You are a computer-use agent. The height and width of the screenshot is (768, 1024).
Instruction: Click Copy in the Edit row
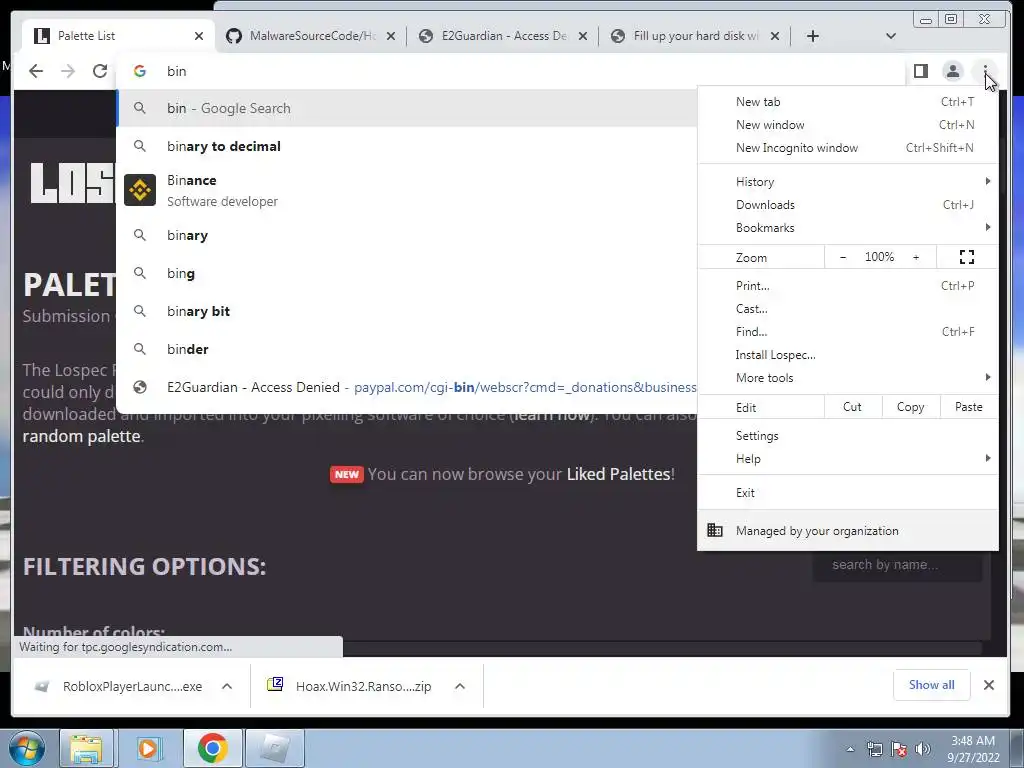click(910, 407)
